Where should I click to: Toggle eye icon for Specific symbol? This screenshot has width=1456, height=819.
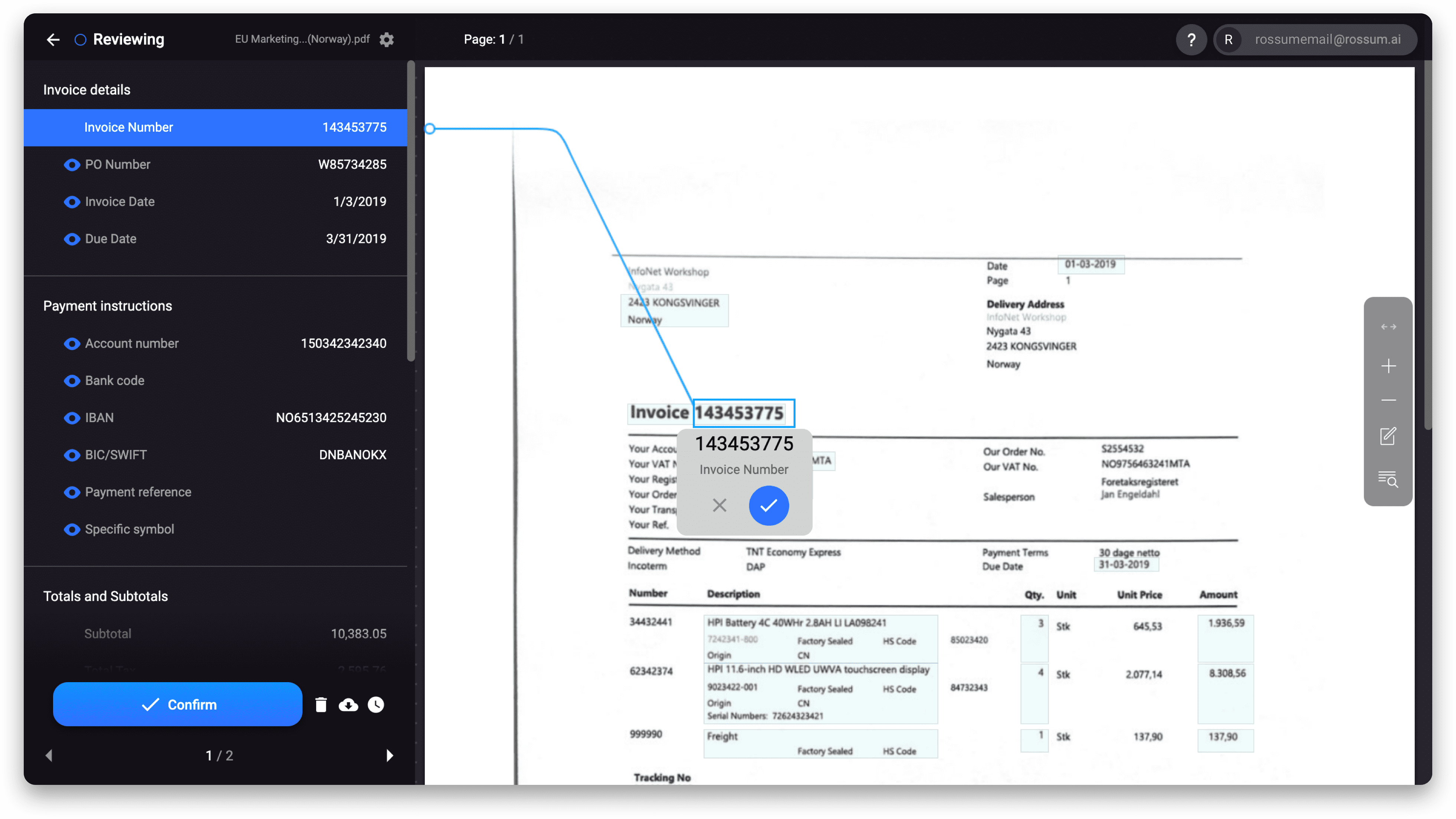coord(72,530)
